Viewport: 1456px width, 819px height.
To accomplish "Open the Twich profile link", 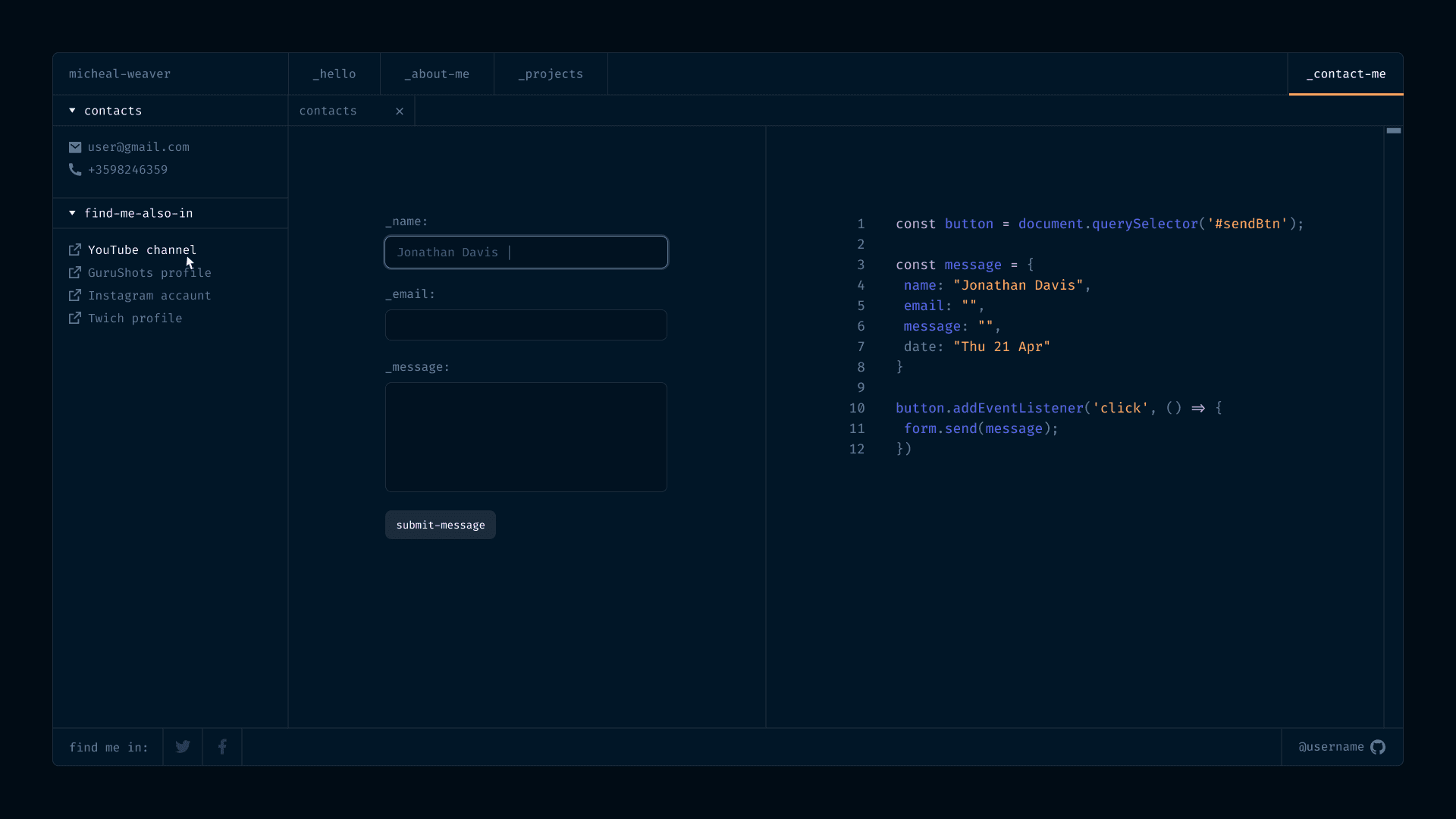I will [x=135, y=318].
